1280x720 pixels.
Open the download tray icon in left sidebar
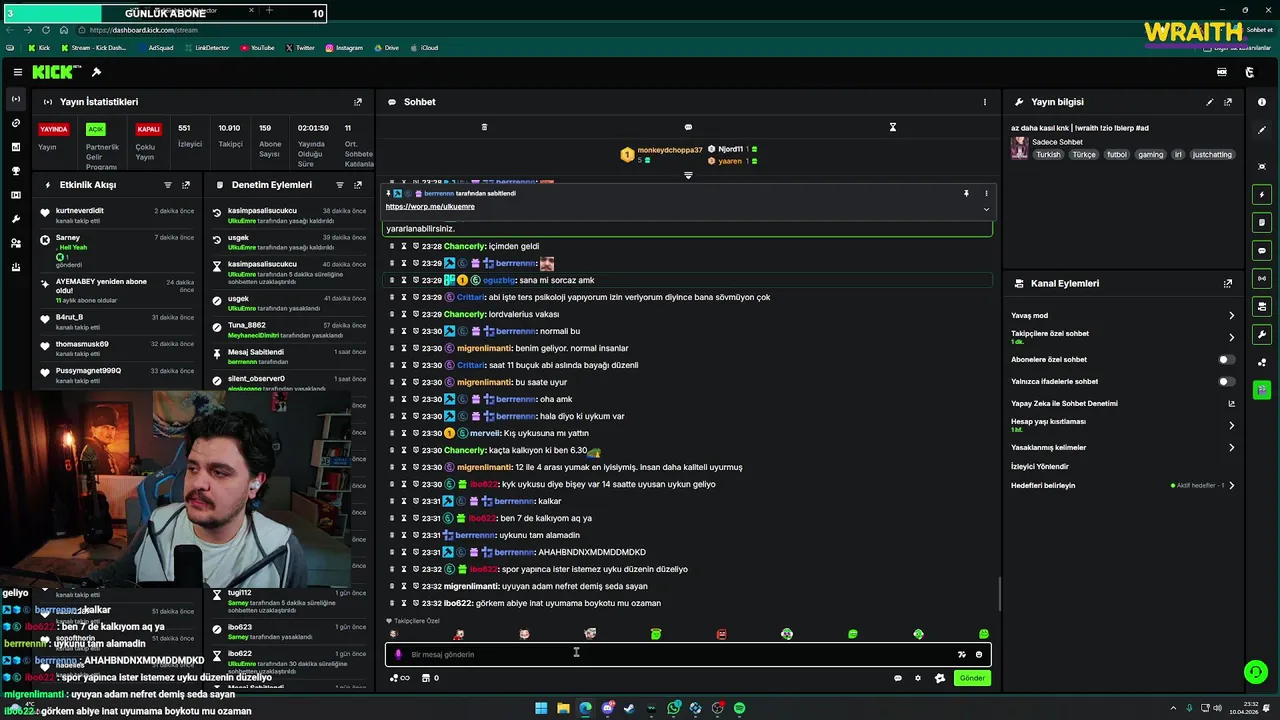coord(15,267)
